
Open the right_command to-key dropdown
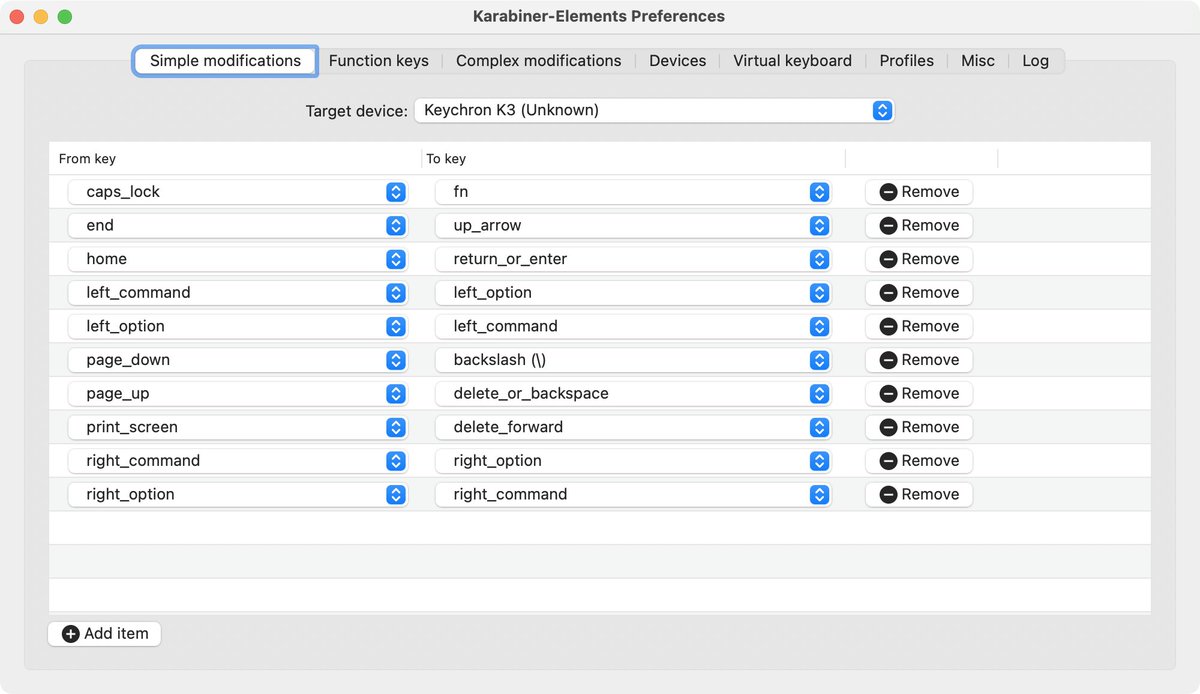click(633, 494)
